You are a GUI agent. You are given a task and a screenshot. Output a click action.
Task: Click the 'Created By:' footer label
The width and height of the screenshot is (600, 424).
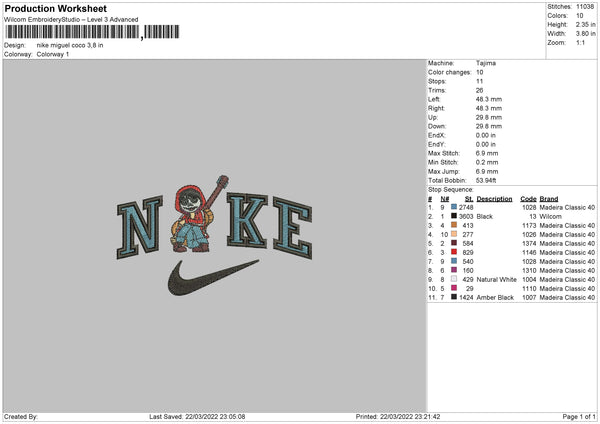21,416
